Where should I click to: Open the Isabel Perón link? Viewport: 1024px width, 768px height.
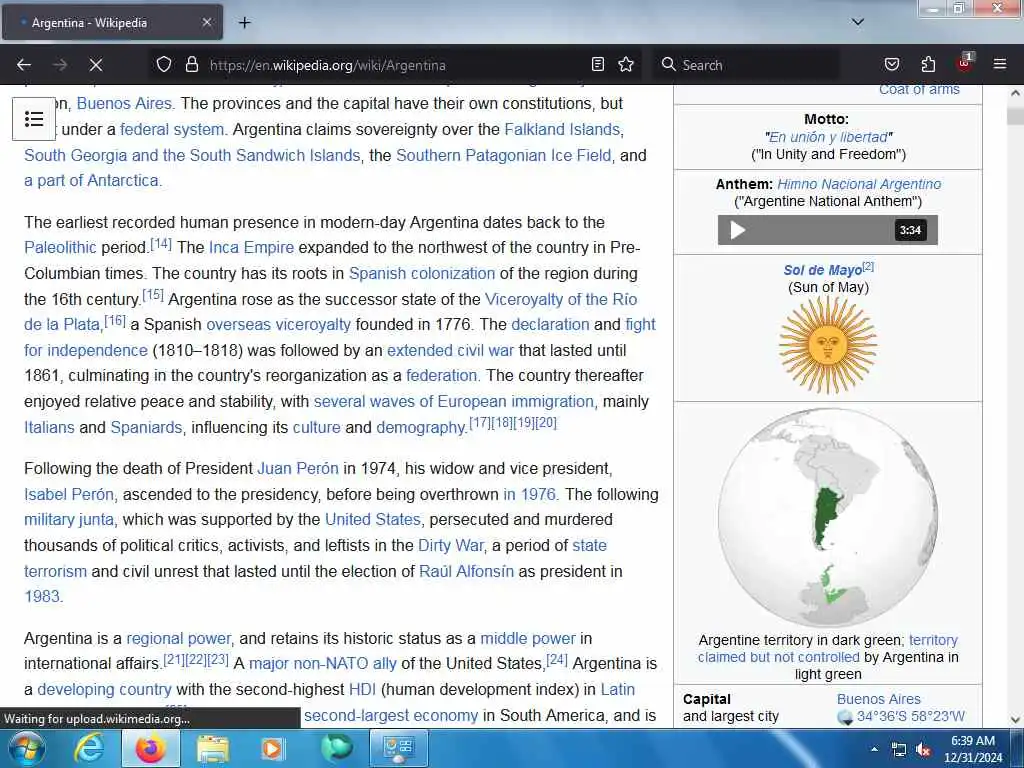(x=69, y=494)
